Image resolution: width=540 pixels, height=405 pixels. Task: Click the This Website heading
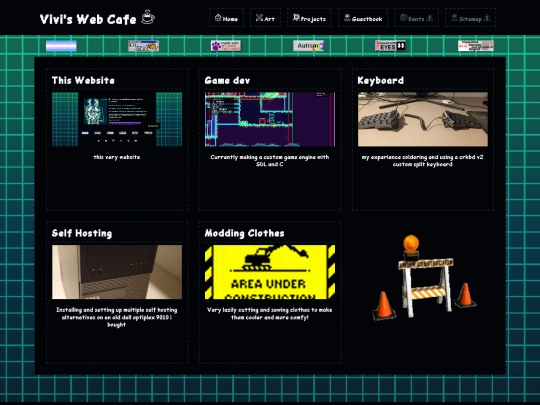coord(83,81)
